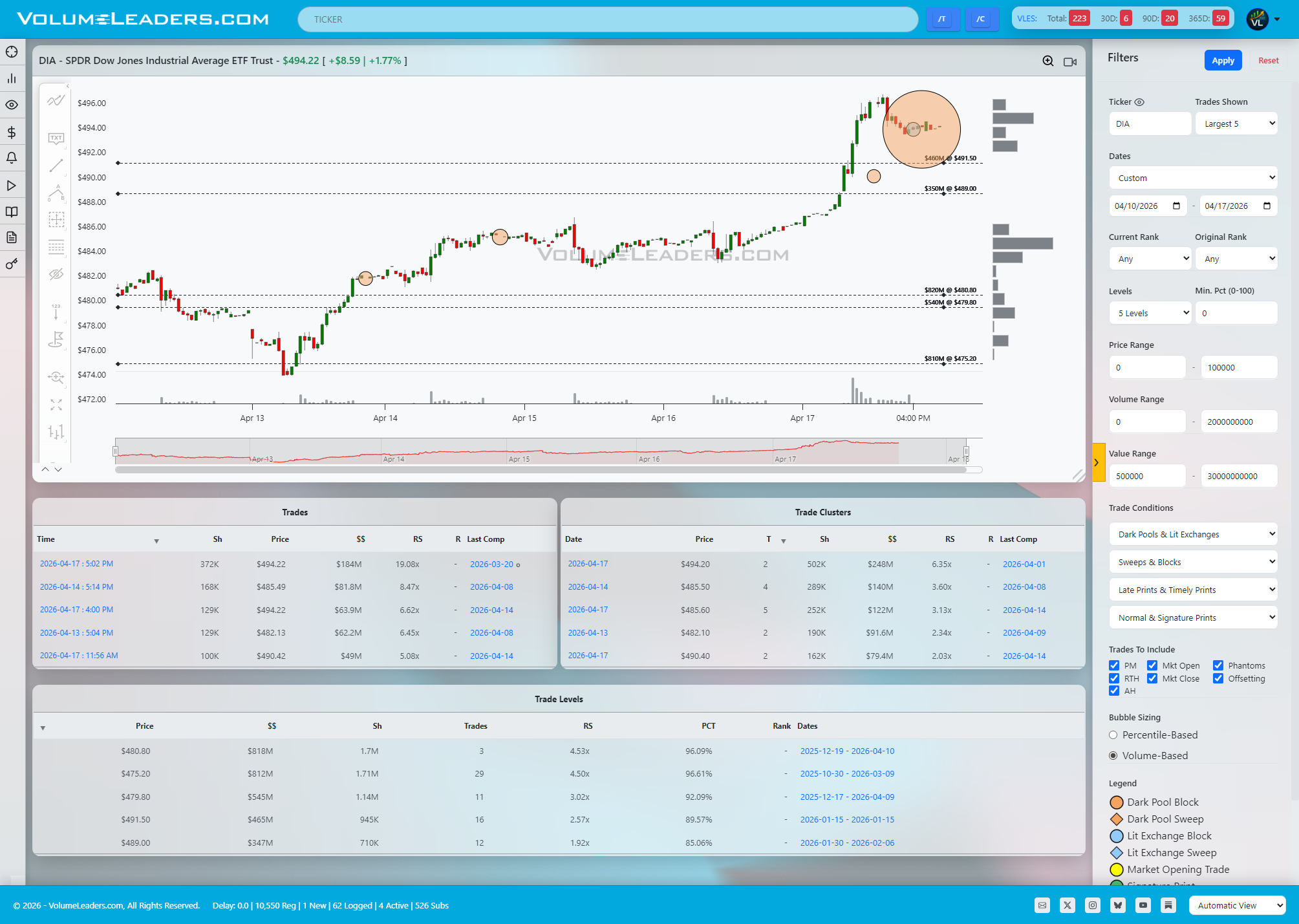This screenshot has height=924, width=1299.
Task: Select the TXT text annotation tool
Action: coord(56,138)
